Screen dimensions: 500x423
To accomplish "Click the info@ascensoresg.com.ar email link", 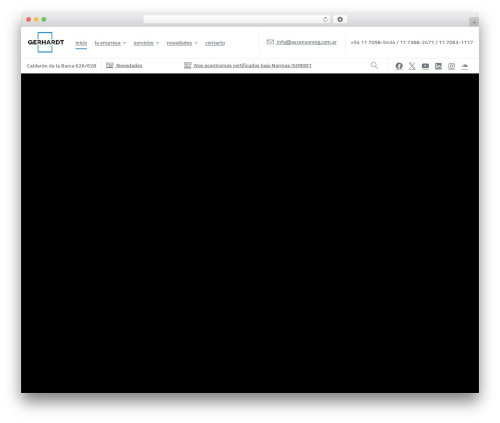I will [x=306, y=42].
